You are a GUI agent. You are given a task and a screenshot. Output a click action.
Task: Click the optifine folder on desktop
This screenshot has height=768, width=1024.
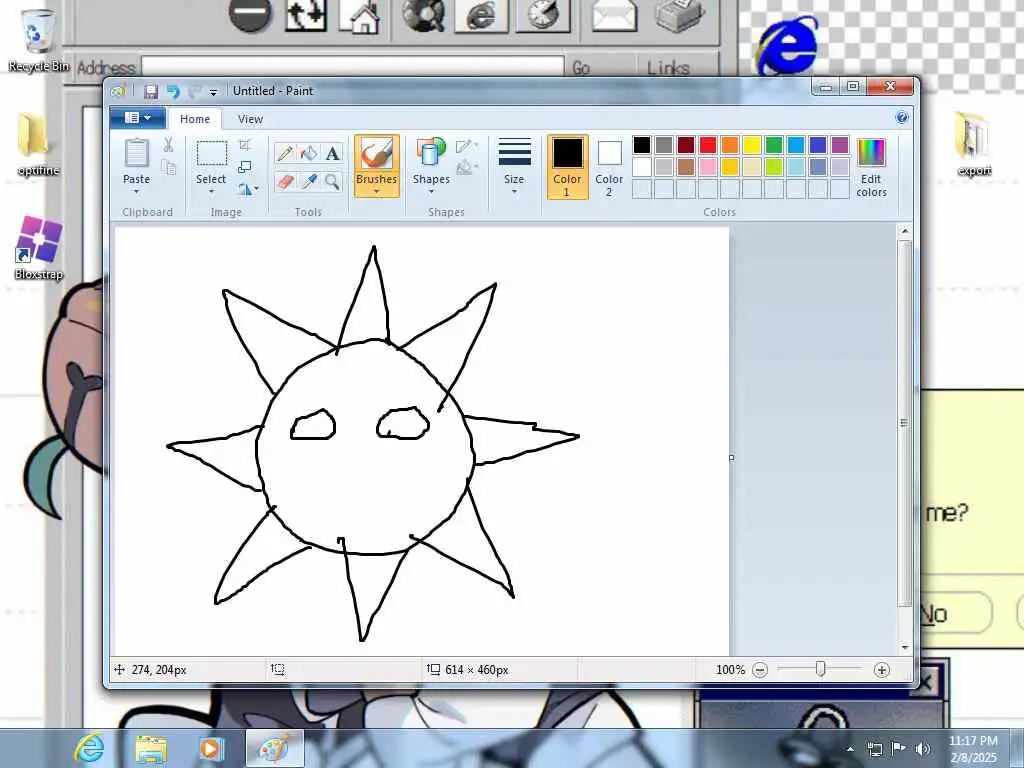tap(38, 144)
